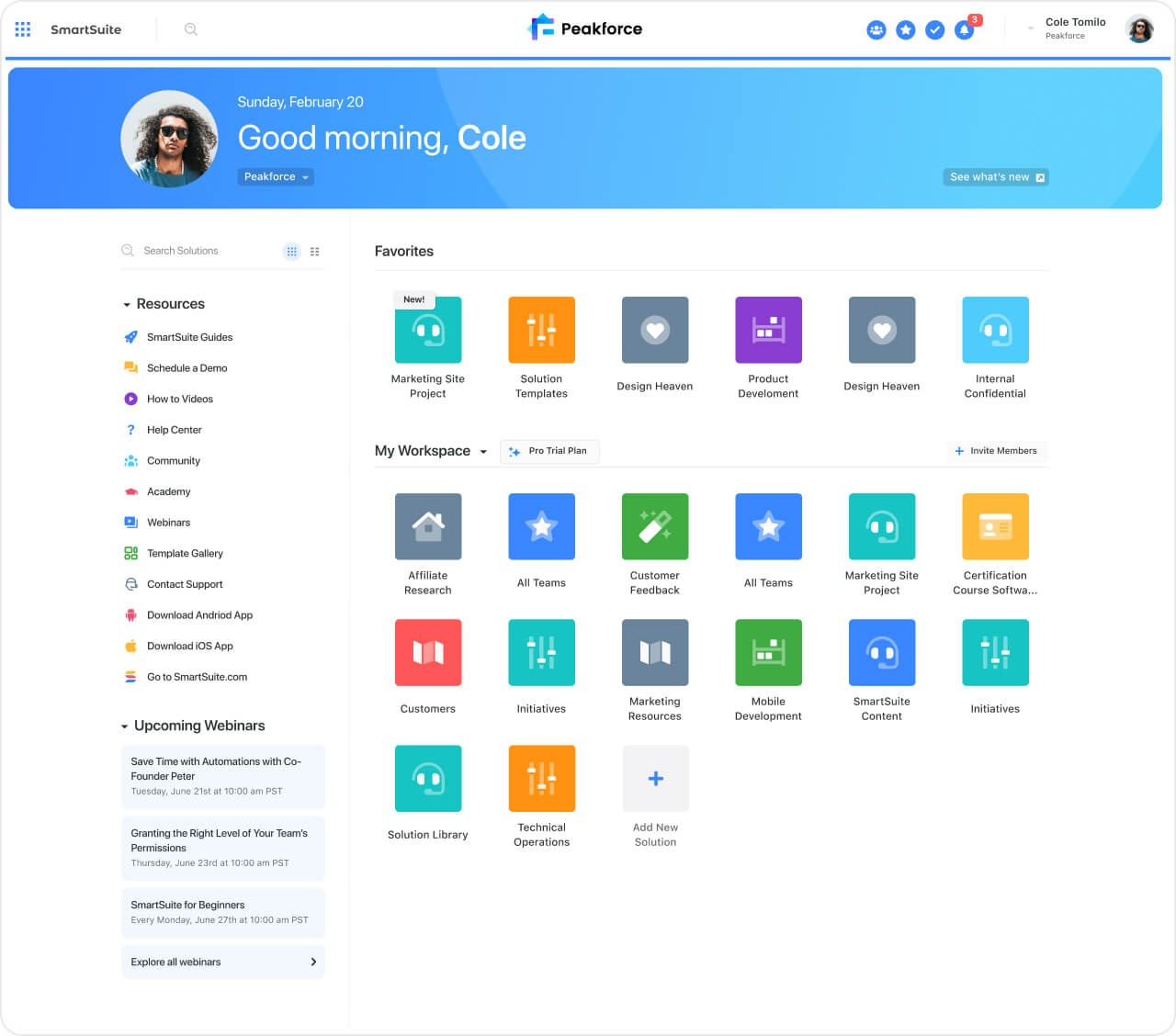Open How to Videos resource
The image size is (1176, 1036).
(x=180, y=400)
